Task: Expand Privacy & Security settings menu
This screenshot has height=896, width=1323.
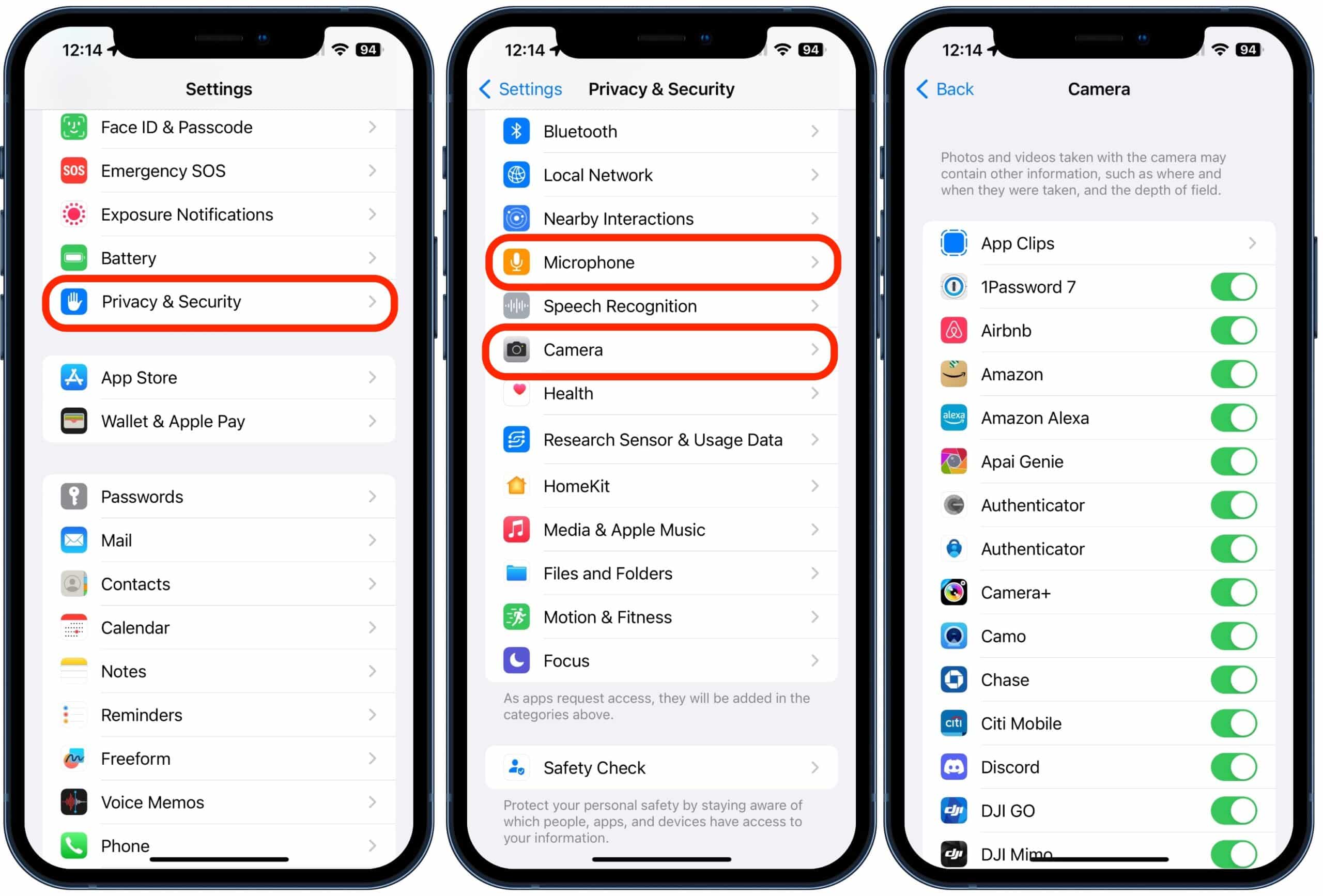Action: (x=221, y=301)
